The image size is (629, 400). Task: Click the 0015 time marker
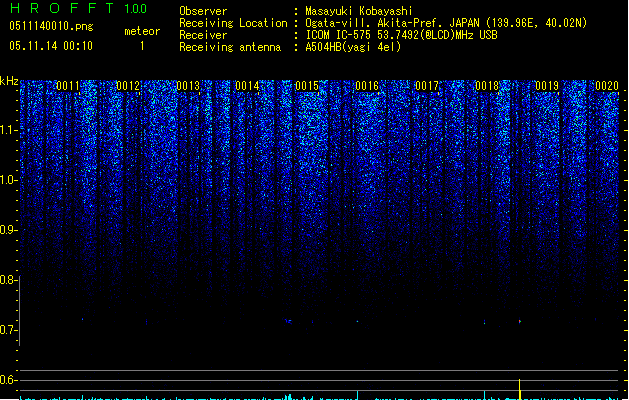pyautogui.click(x=307, y=86)
